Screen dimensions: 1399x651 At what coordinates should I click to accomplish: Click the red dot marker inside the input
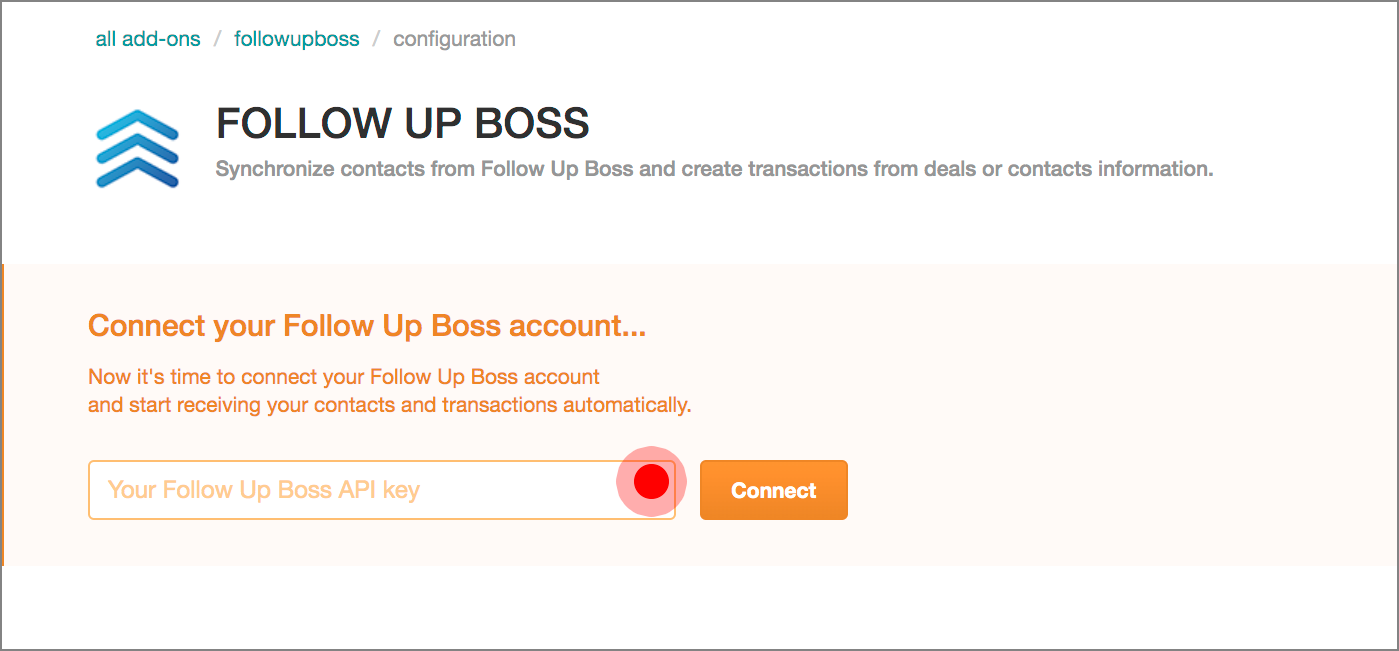pyautogui.click(x=651, y=481)
